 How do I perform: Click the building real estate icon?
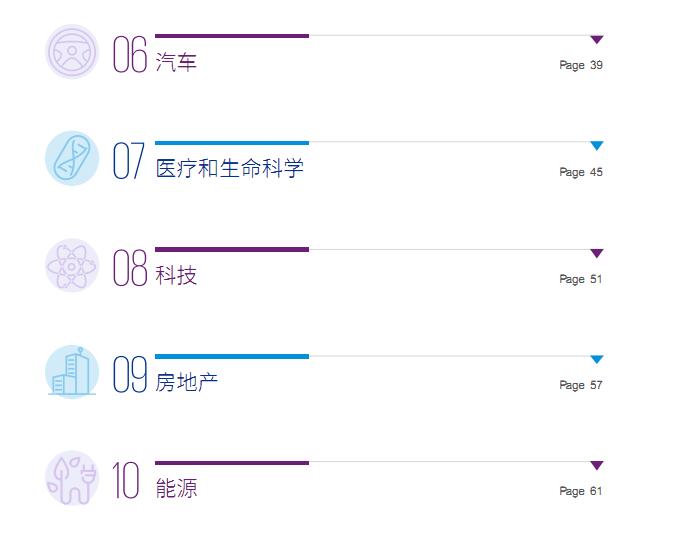(72, 372)
